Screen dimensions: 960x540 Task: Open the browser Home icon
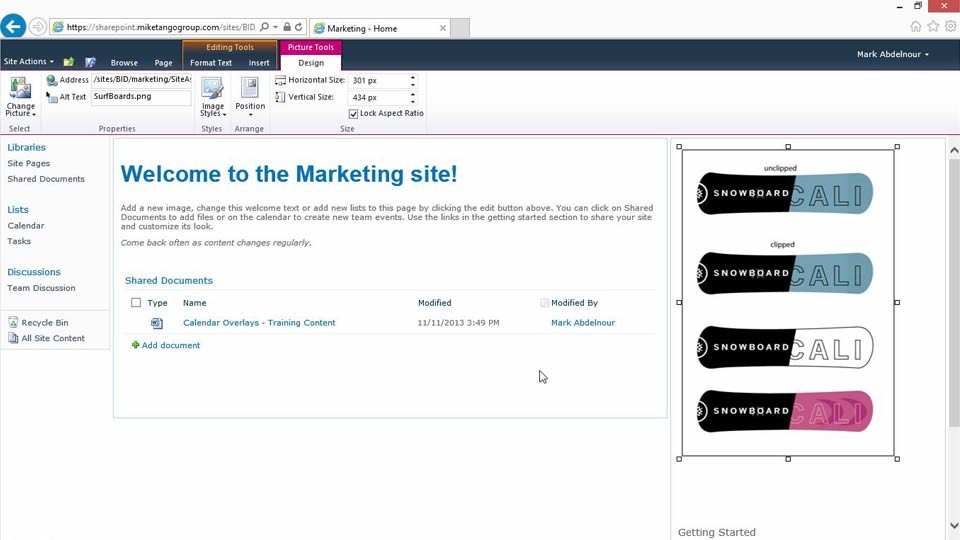915,26
